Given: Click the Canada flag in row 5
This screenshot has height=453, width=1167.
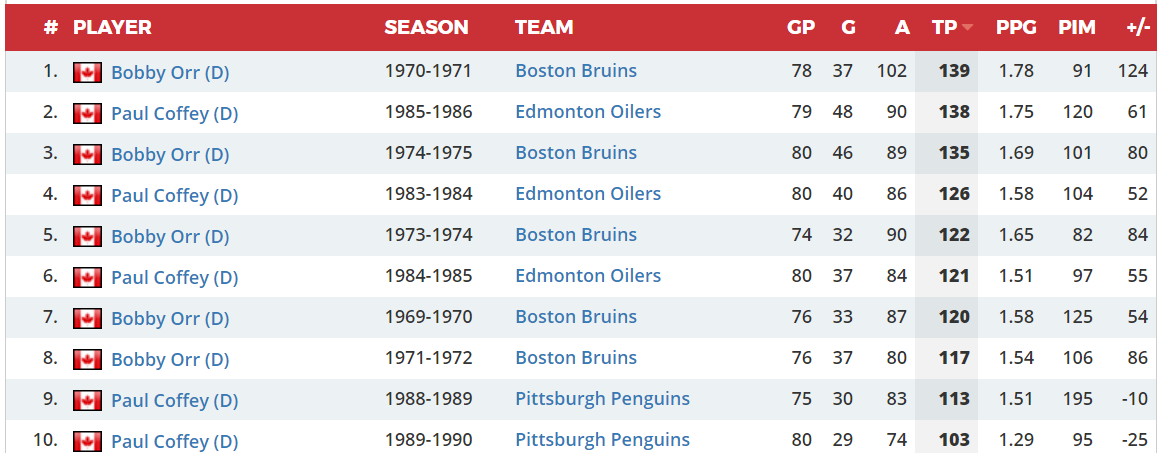Looking at the screenshot, I should 87,237.
